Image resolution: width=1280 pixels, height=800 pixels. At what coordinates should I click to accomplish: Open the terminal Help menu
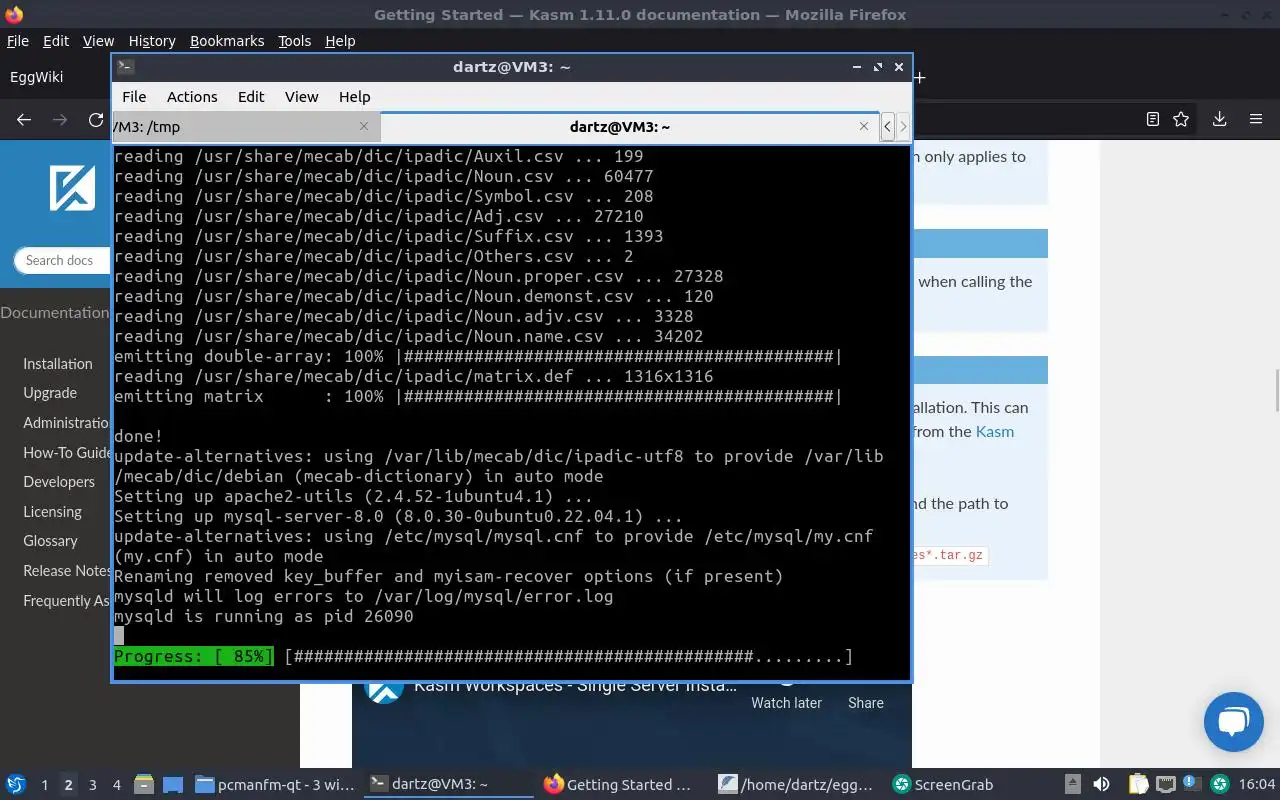click(x=354, y=97)
